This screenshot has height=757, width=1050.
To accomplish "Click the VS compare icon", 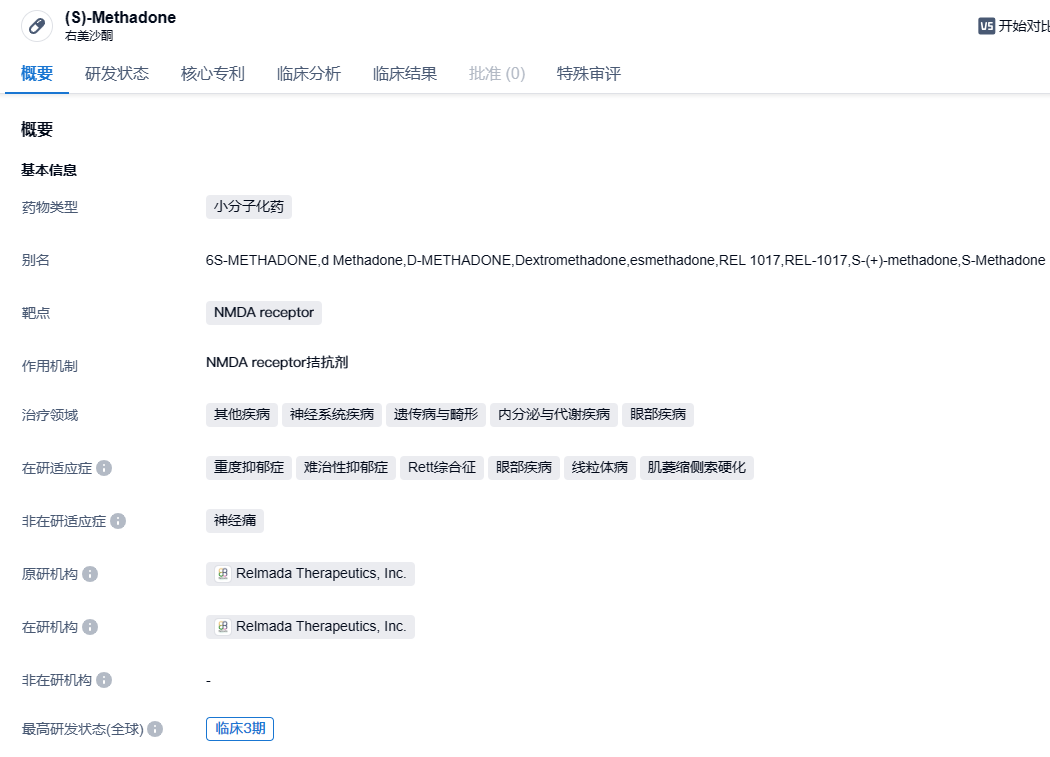I will pos(986,26).
